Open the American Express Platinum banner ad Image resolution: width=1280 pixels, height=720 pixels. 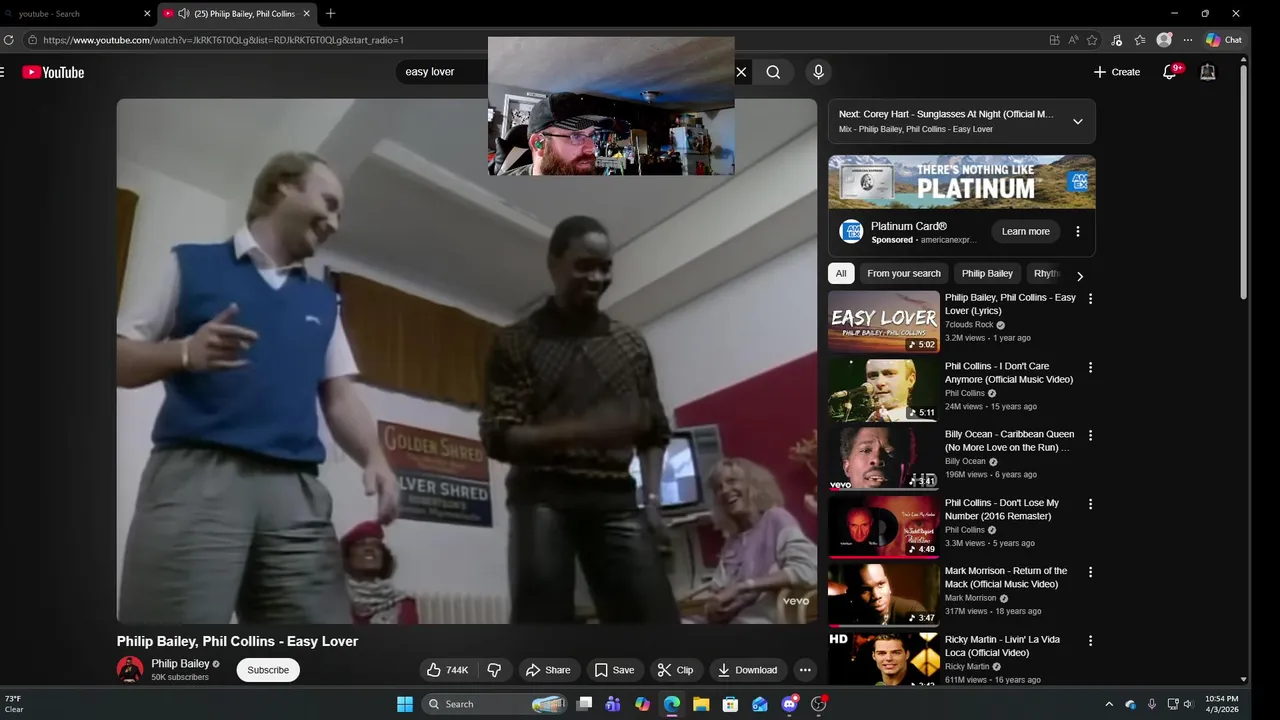(x=962, y=182)
